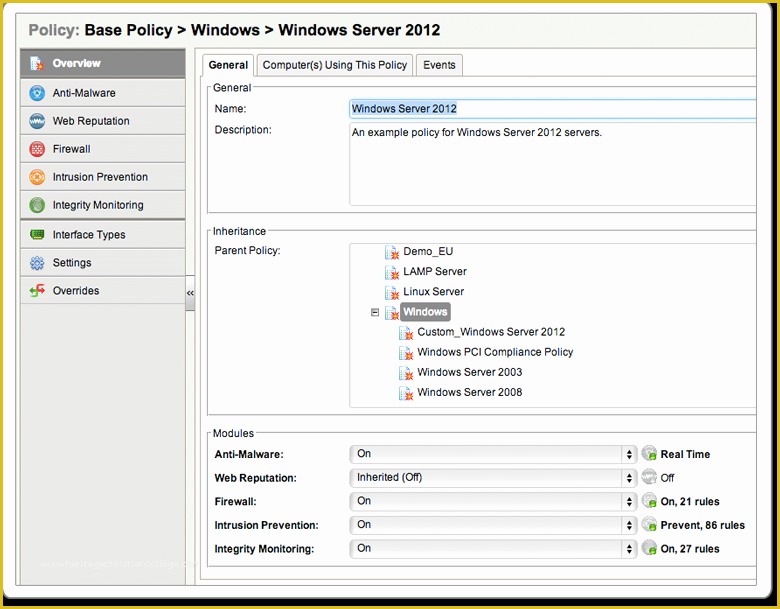The image size is (780, 609).
Task: Select LAMP Server in the policy tree
Action: point(435,272)
